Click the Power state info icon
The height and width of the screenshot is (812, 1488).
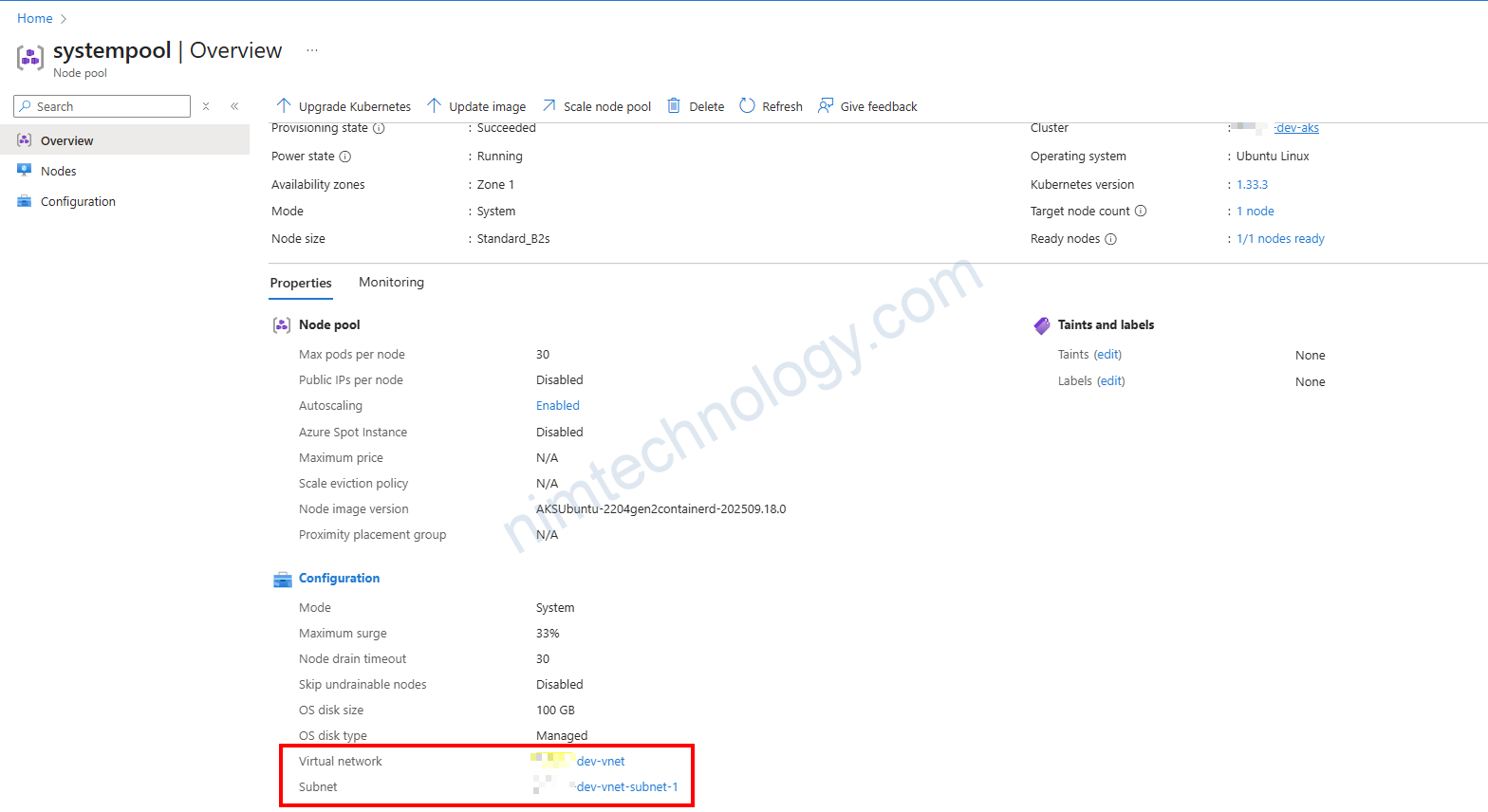[x=345, y=157]
